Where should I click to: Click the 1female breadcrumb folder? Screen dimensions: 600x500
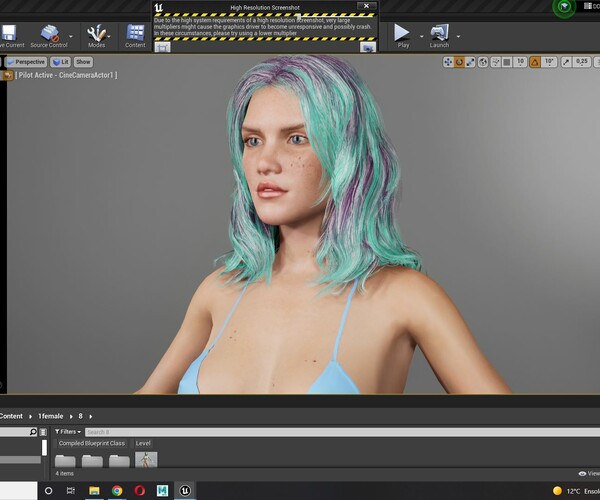point(50,416)
